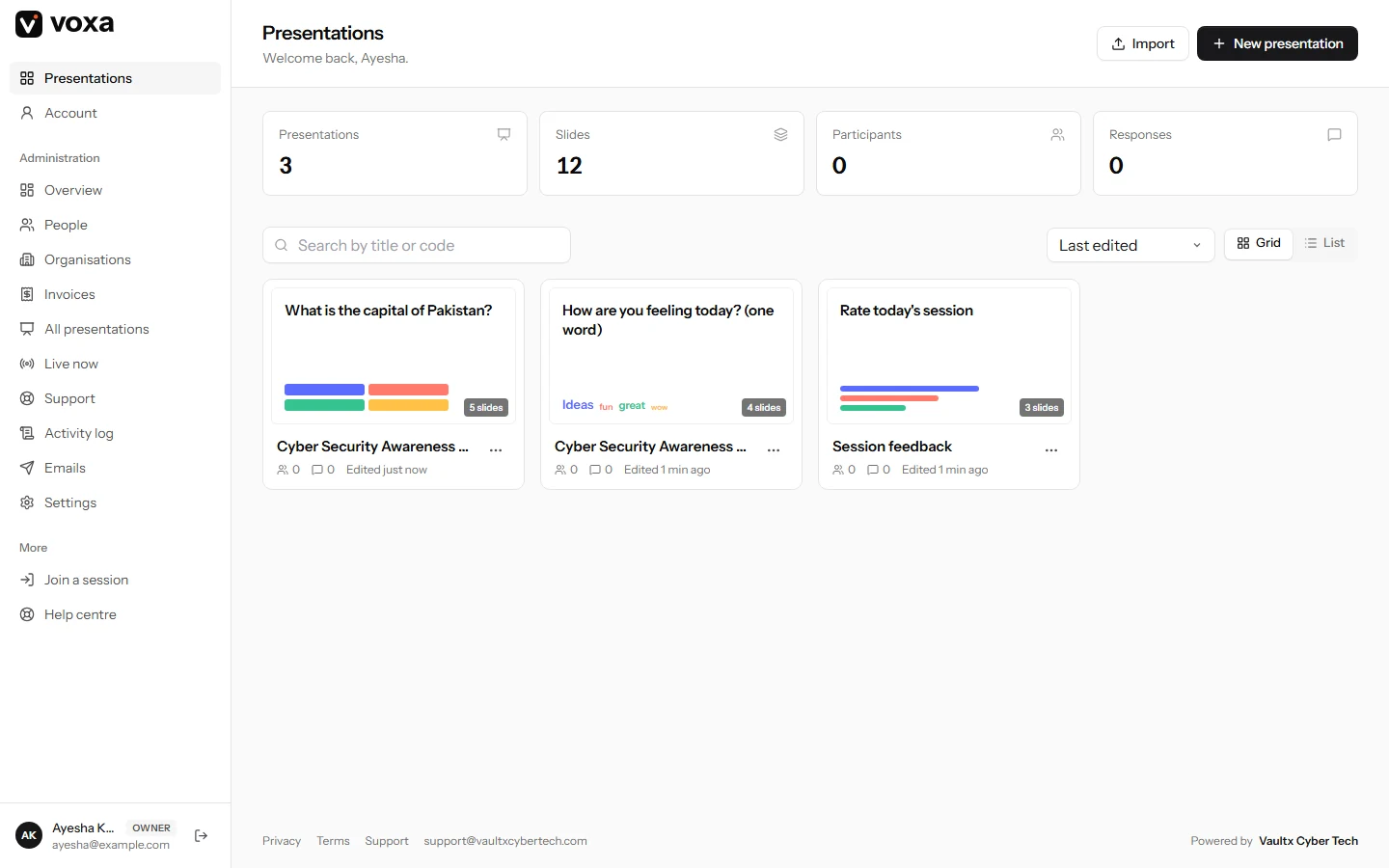Open the AK user avatar
This screenshot has width=1389, height=868.
tap(29, 836)
